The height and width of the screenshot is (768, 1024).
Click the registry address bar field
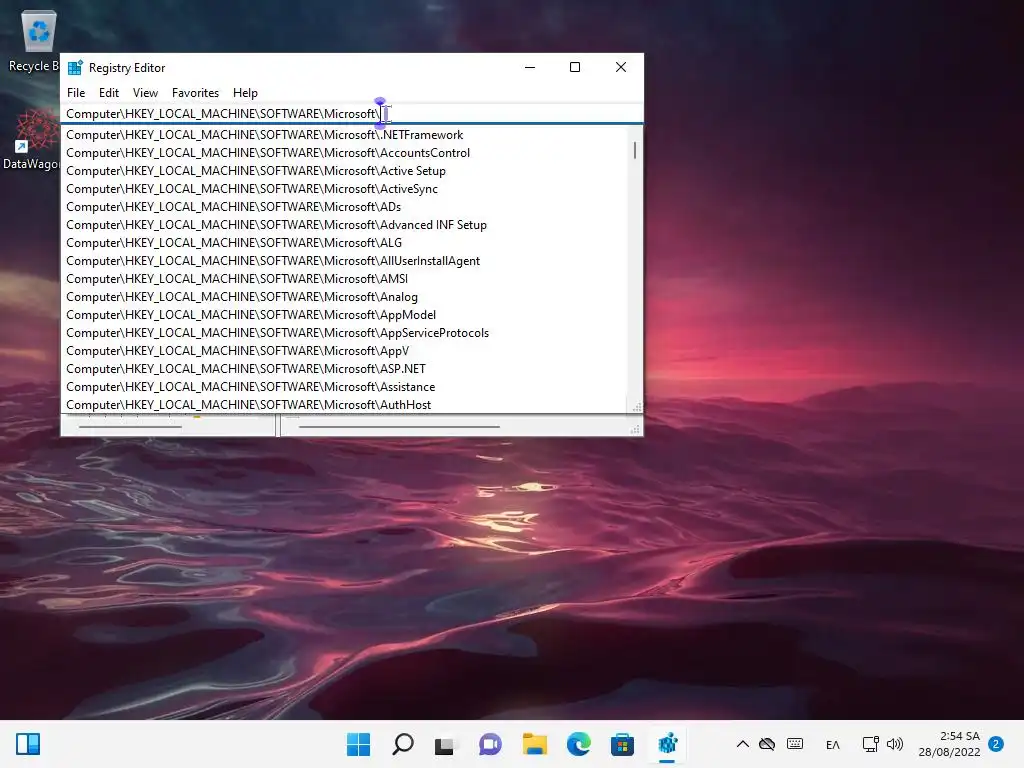(x=352, y=114)
